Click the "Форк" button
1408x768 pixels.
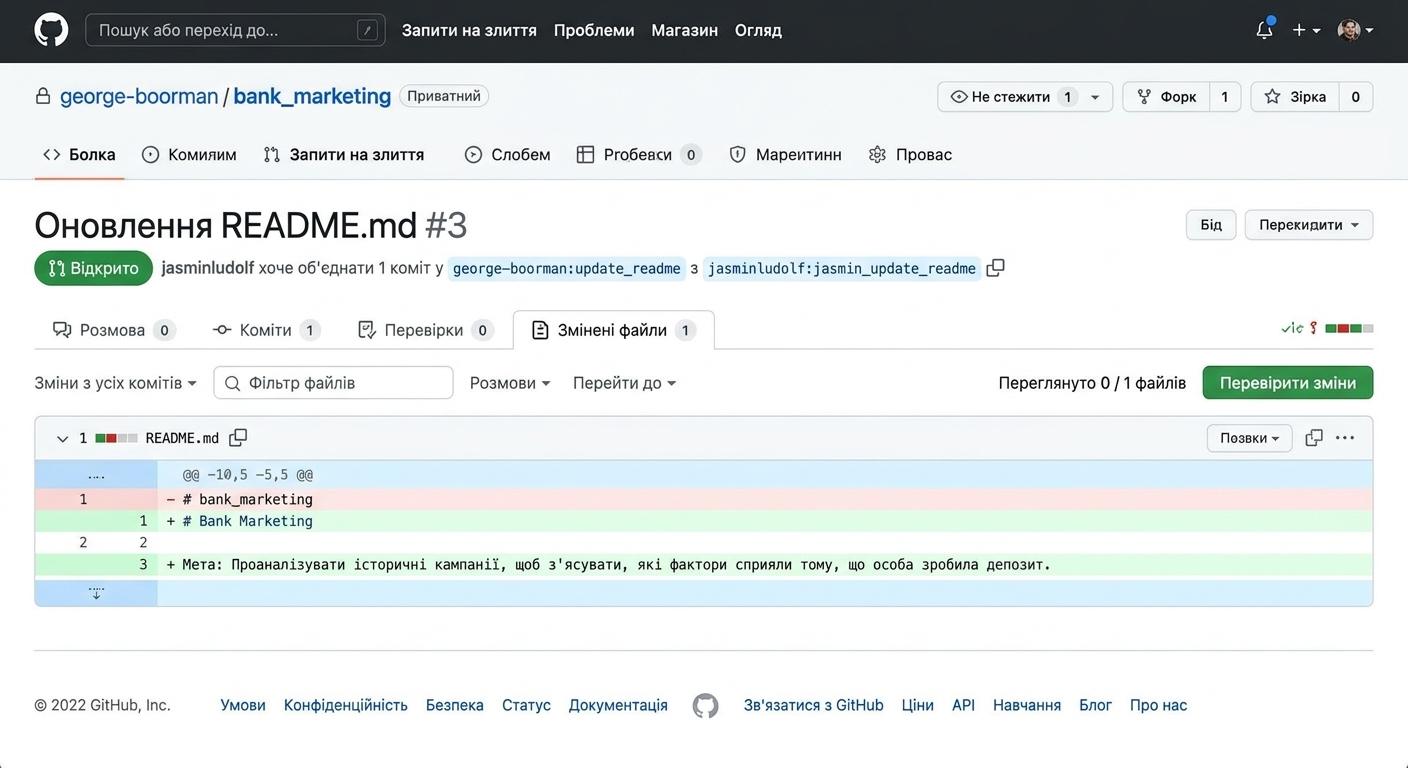(x=1167, y=97)
